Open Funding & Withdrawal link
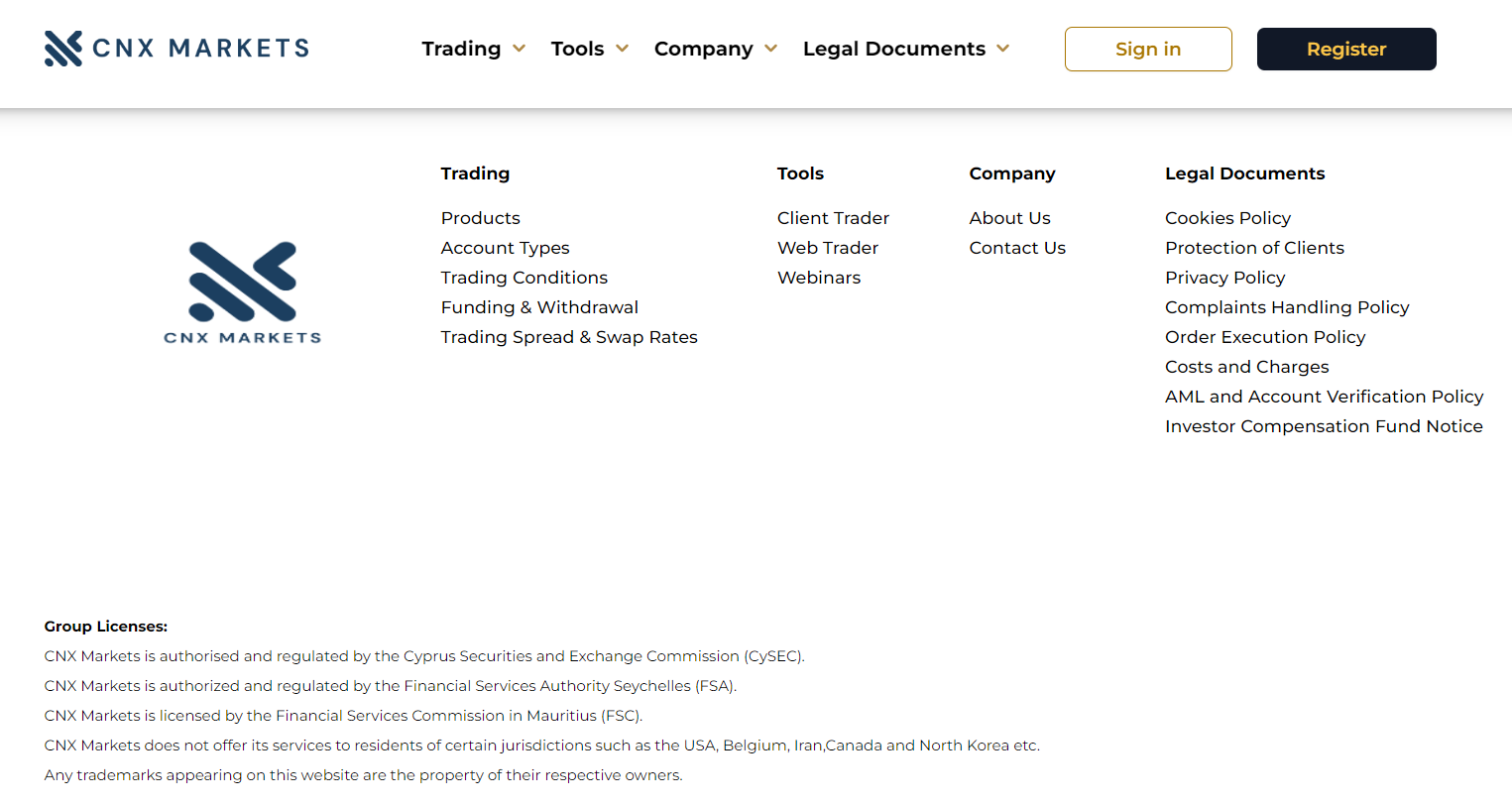The width and height of the screenshot is (1512, 805). click(539, 307)
